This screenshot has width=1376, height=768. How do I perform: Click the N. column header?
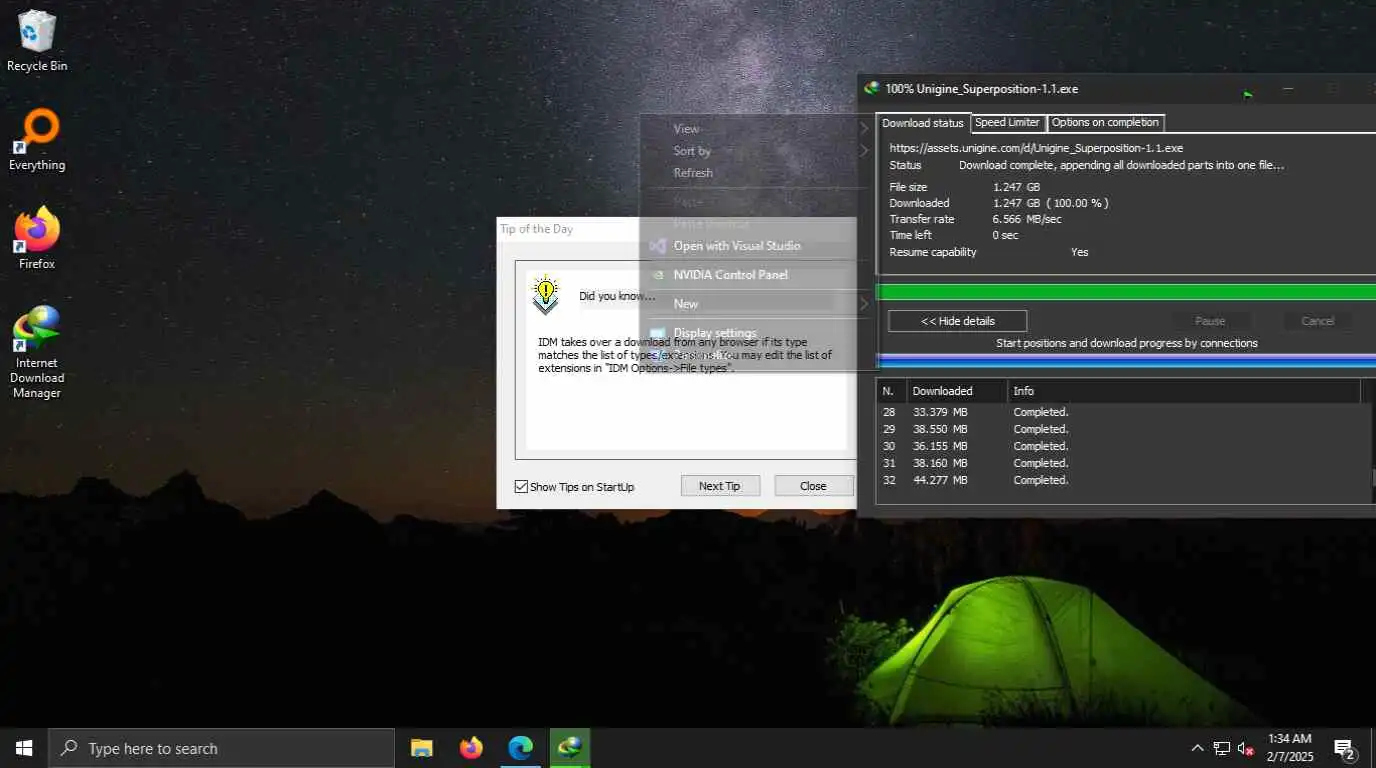pos(892,391)
